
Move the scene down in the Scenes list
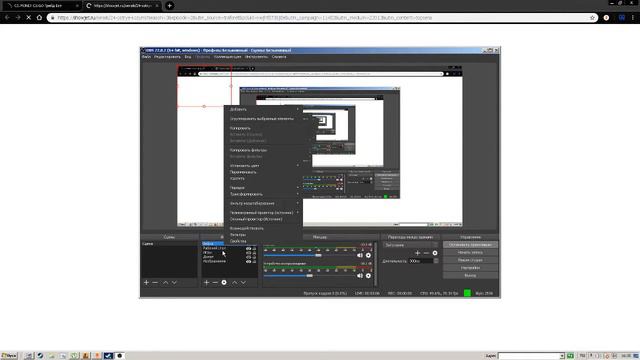click(174, 282)
